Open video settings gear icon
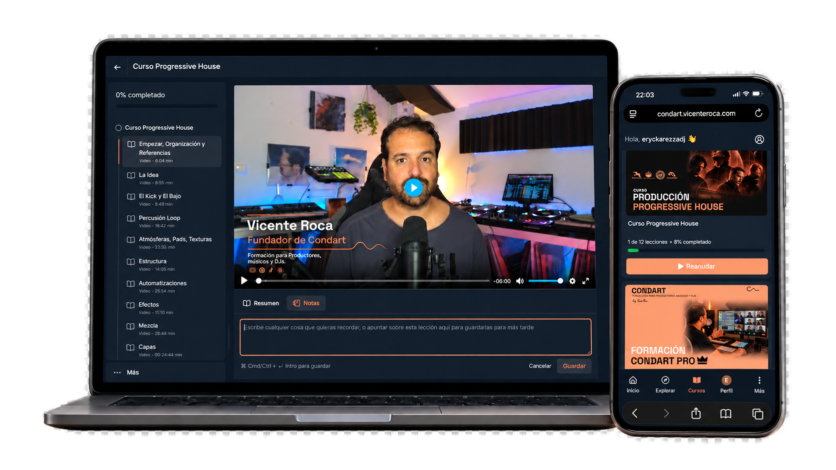 point(572,281)
